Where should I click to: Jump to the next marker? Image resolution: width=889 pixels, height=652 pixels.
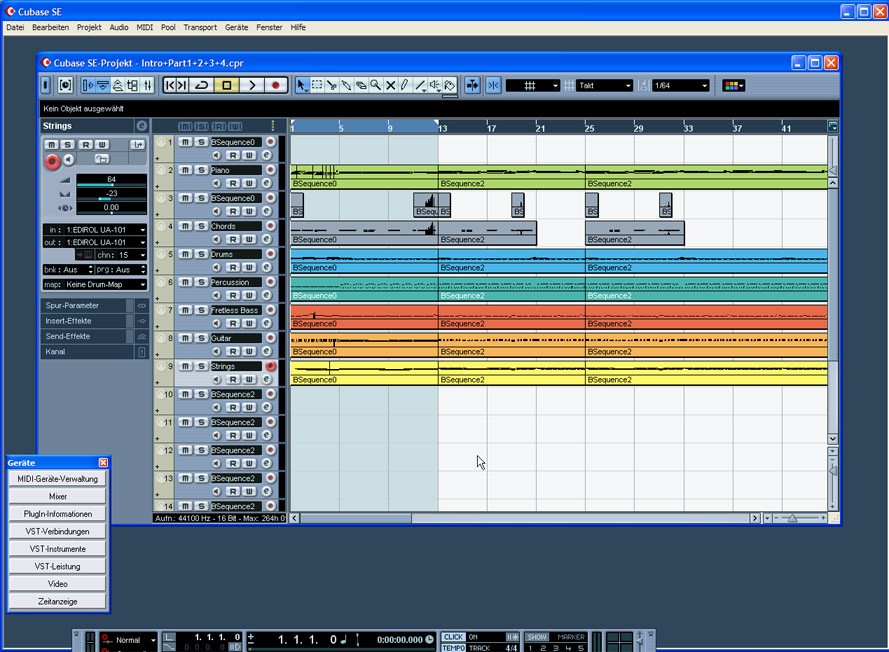point(183,86)
